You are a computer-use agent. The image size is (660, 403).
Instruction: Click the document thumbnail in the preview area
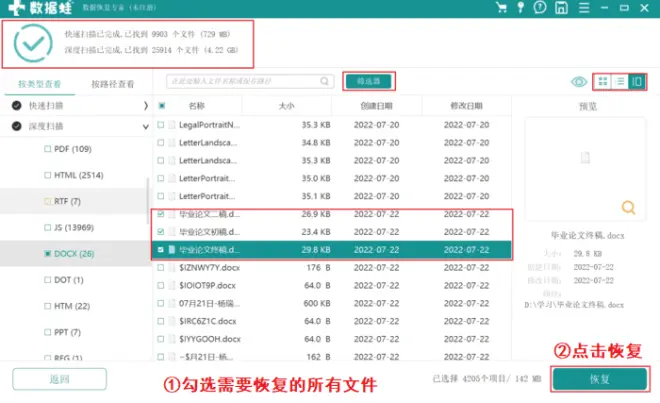coord(585,158)
